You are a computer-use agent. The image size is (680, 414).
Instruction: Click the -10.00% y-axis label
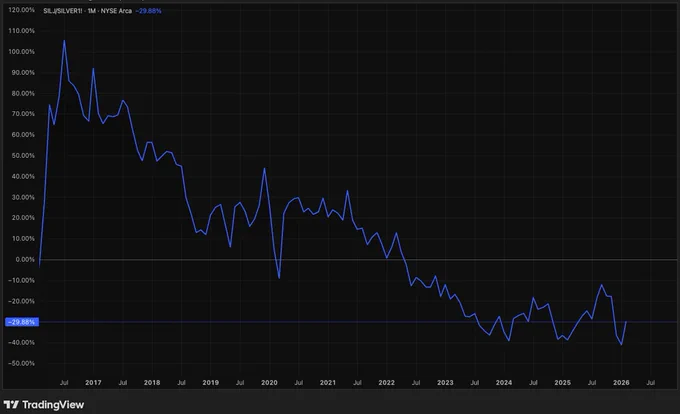21,280
